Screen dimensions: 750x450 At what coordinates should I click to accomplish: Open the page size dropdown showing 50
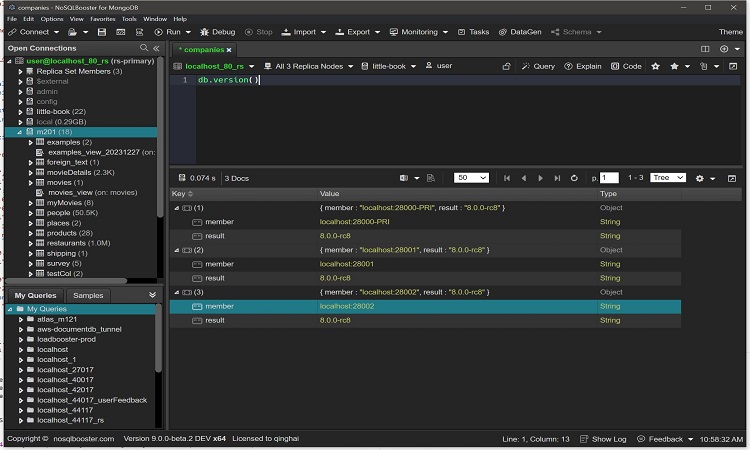[470, 178]
